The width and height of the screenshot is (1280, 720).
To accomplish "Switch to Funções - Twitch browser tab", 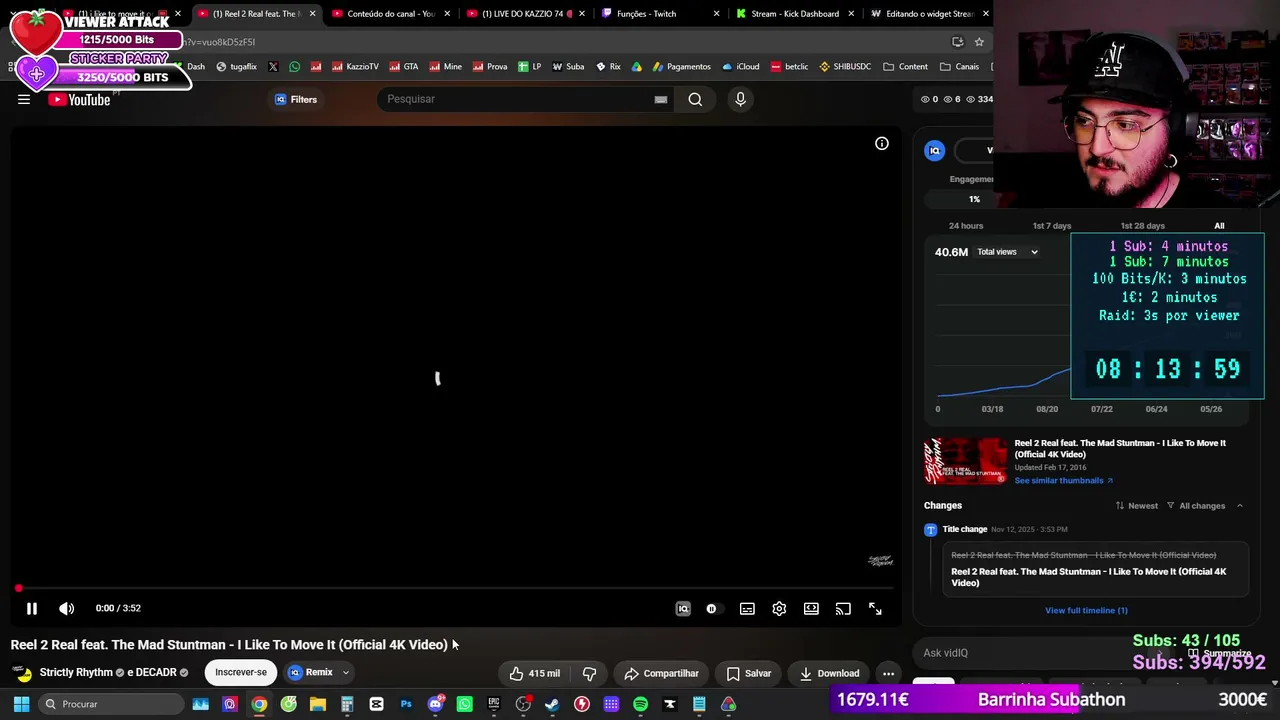I will (x=659, y=14).
